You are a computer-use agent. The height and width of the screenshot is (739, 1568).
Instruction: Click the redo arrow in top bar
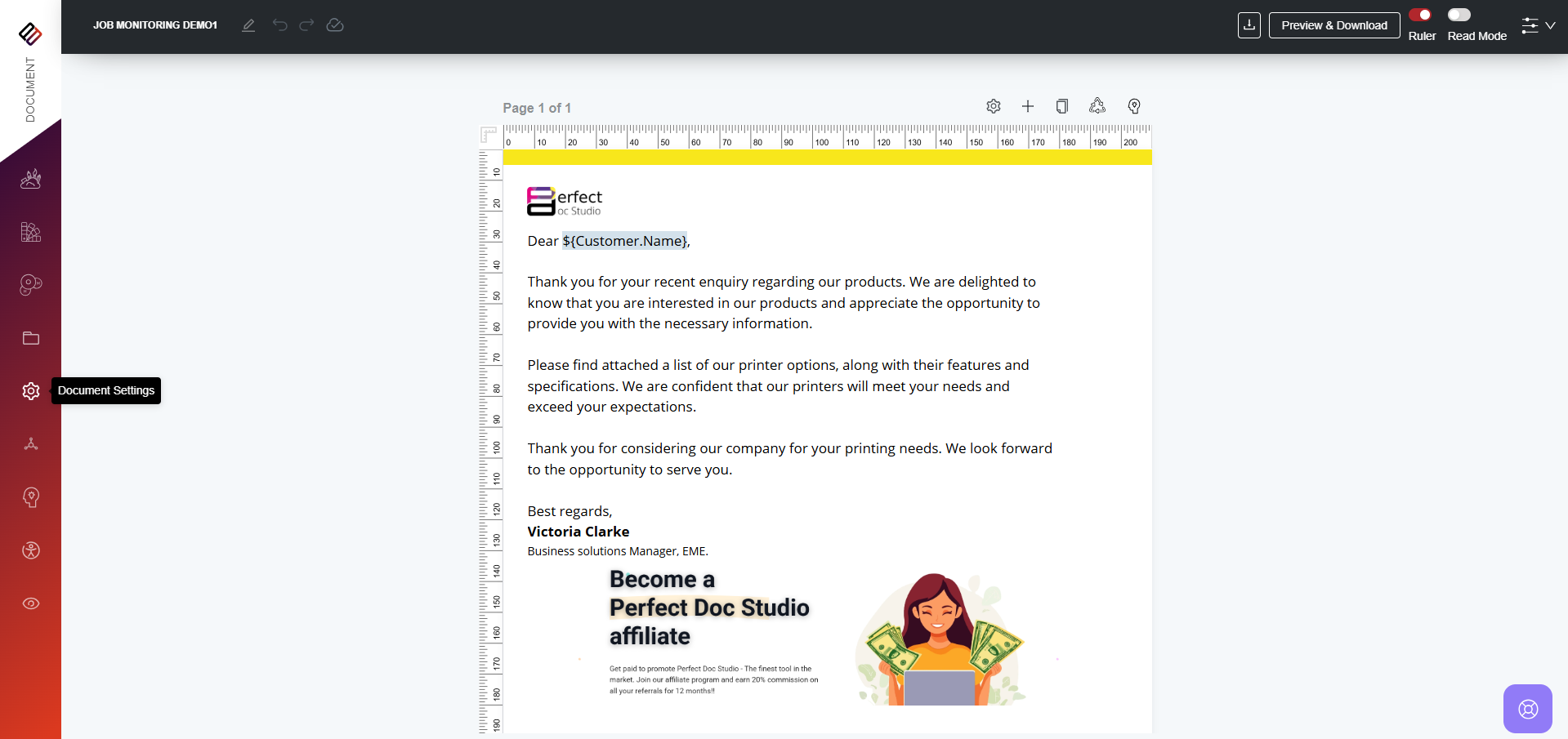pos(306,25)
